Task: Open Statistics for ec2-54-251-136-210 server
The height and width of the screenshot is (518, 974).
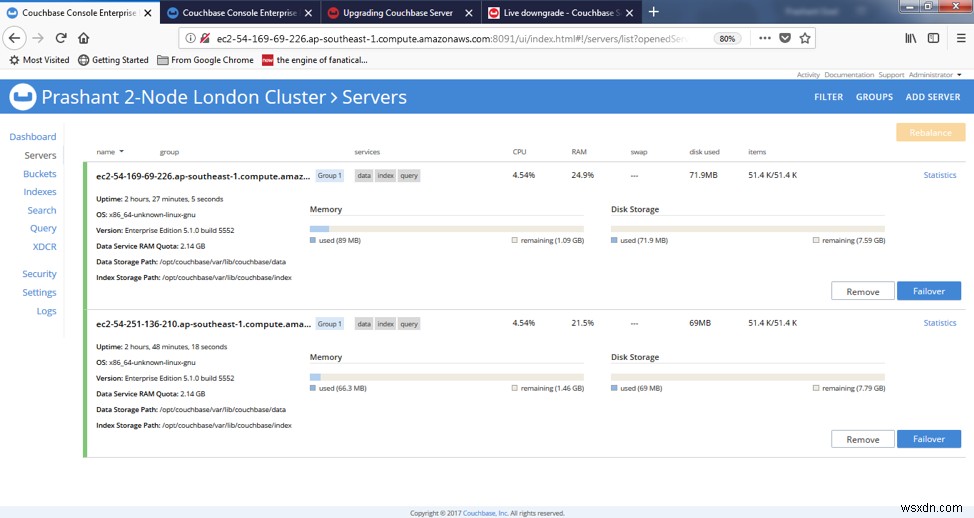Action: [x=940, y=323]
